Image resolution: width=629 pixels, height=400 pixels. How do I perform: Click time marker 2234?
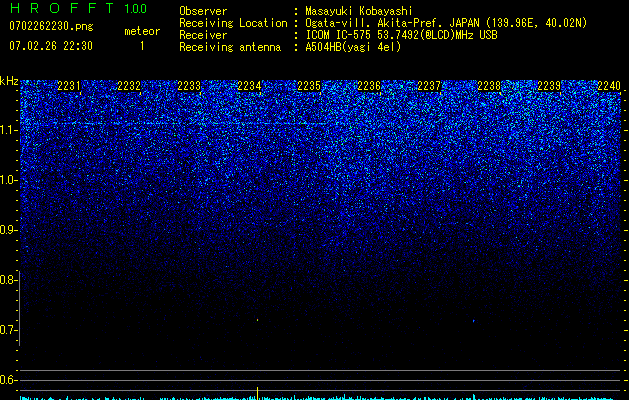point(249,86)
